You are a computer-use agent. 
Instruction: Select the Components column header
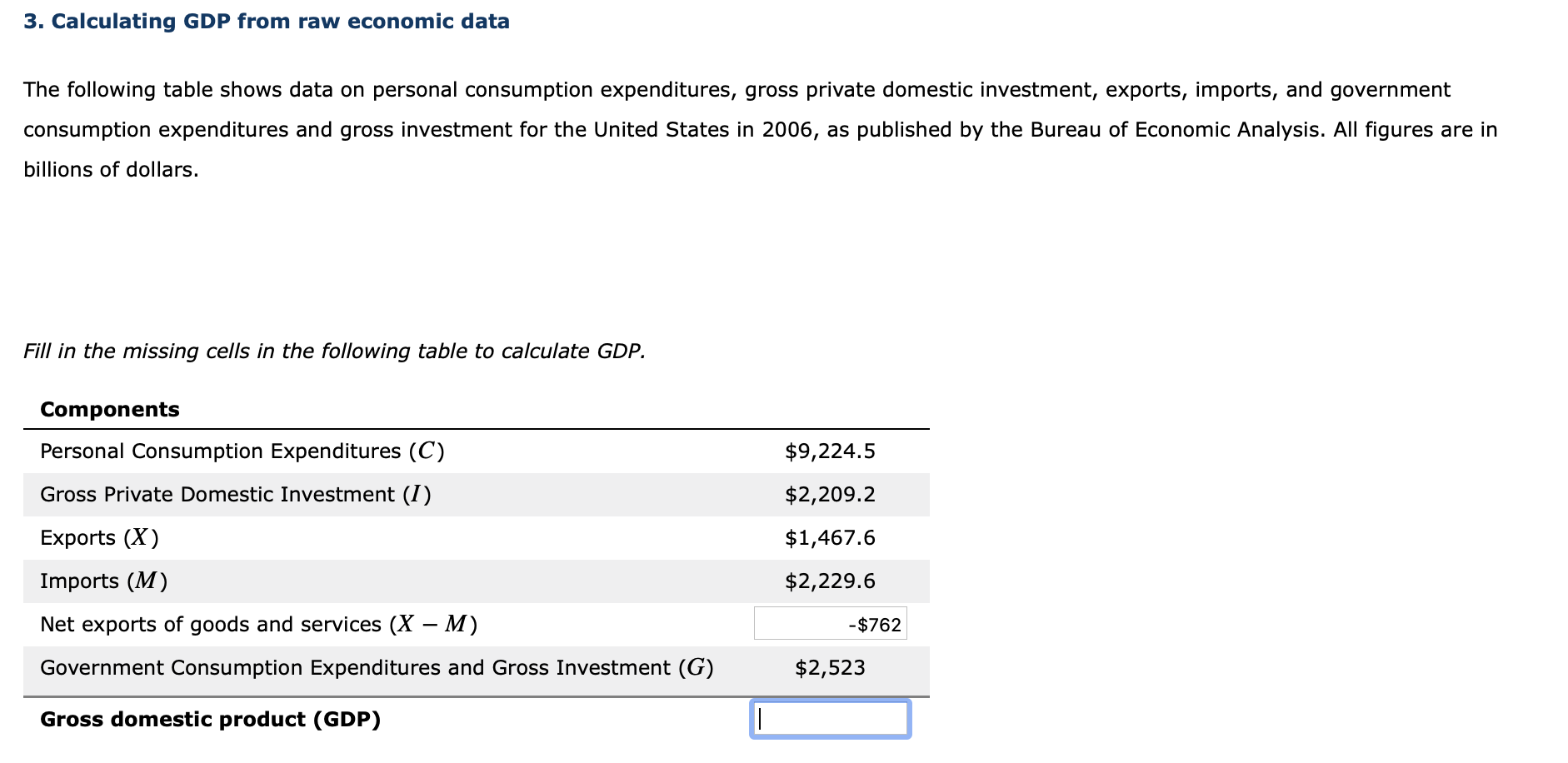109,409
